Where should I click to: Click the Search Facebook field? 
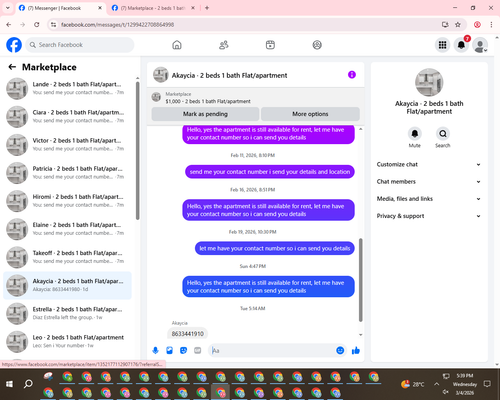coord(80,45)
